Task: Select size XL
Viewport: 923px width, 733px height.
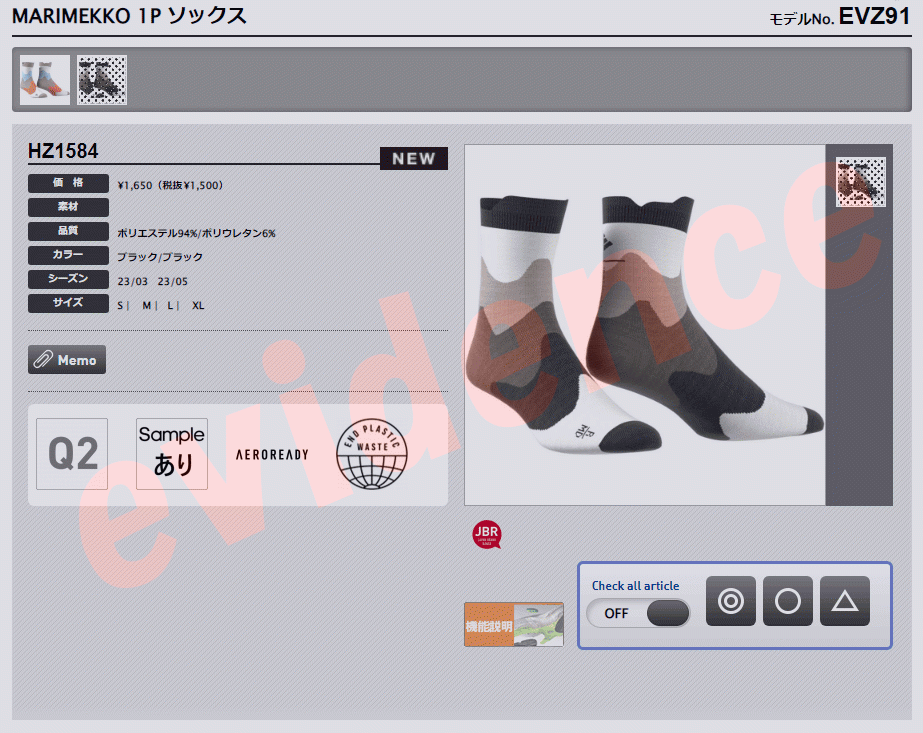Action: (x=198, y=305)
